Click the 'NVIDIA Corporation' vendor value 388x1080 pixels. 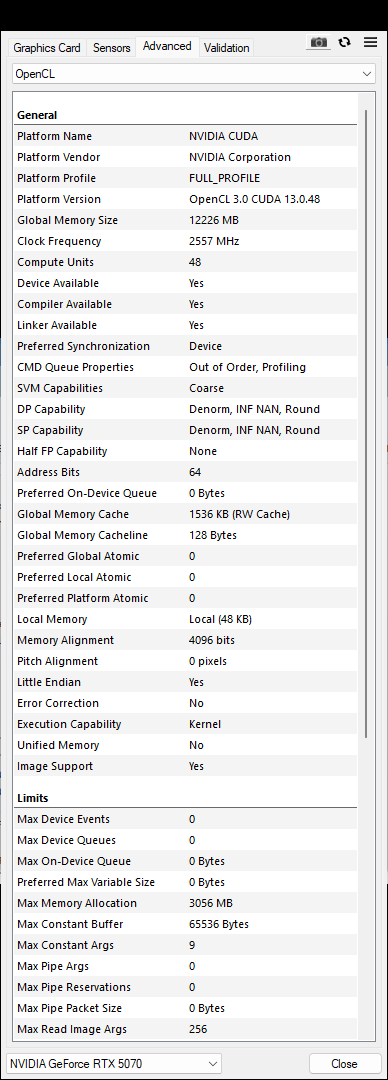(240, 157)
